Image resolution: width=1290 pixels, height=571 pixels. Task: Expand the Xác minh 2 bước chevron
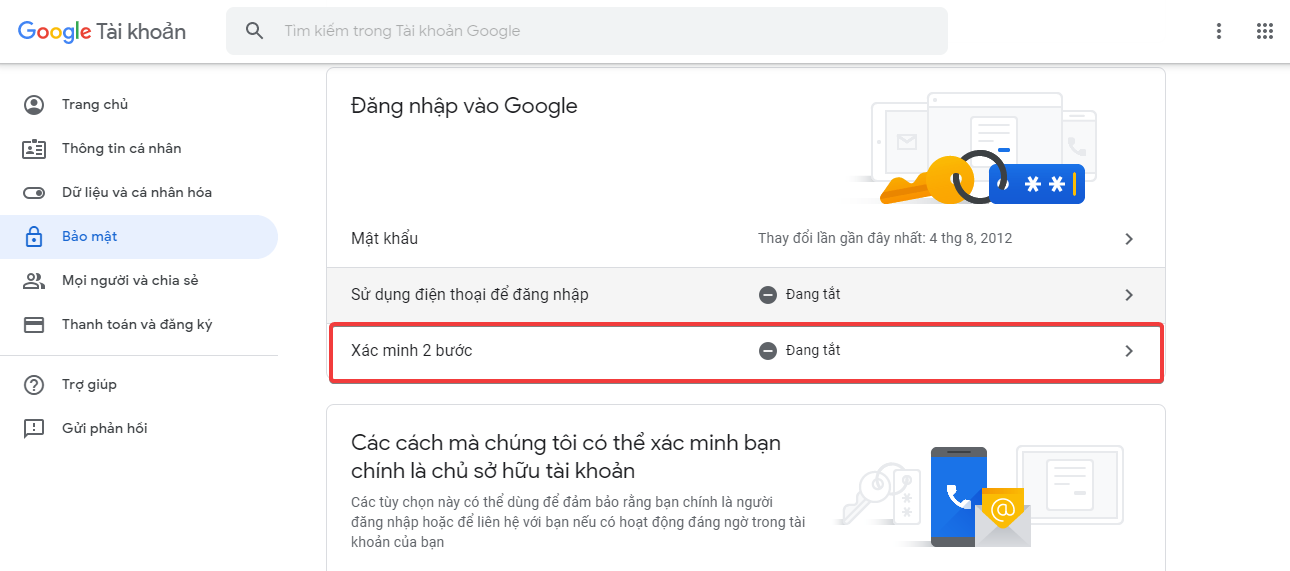click(x=1129, y=351)
